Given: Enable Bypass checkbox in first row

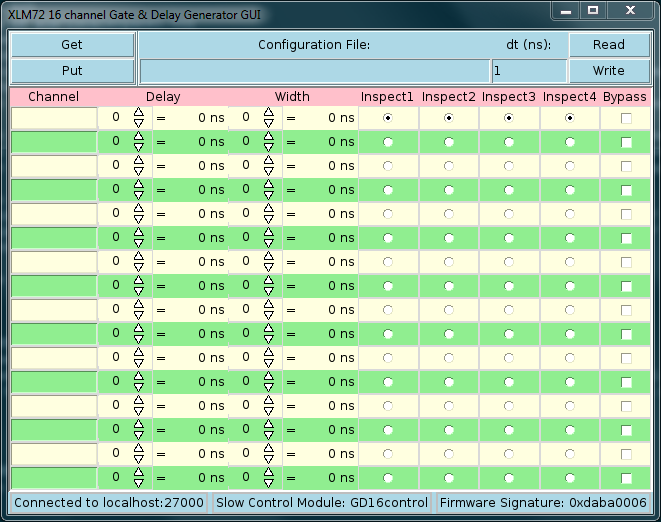Looking at the screenshot, I should pos(626,118).
